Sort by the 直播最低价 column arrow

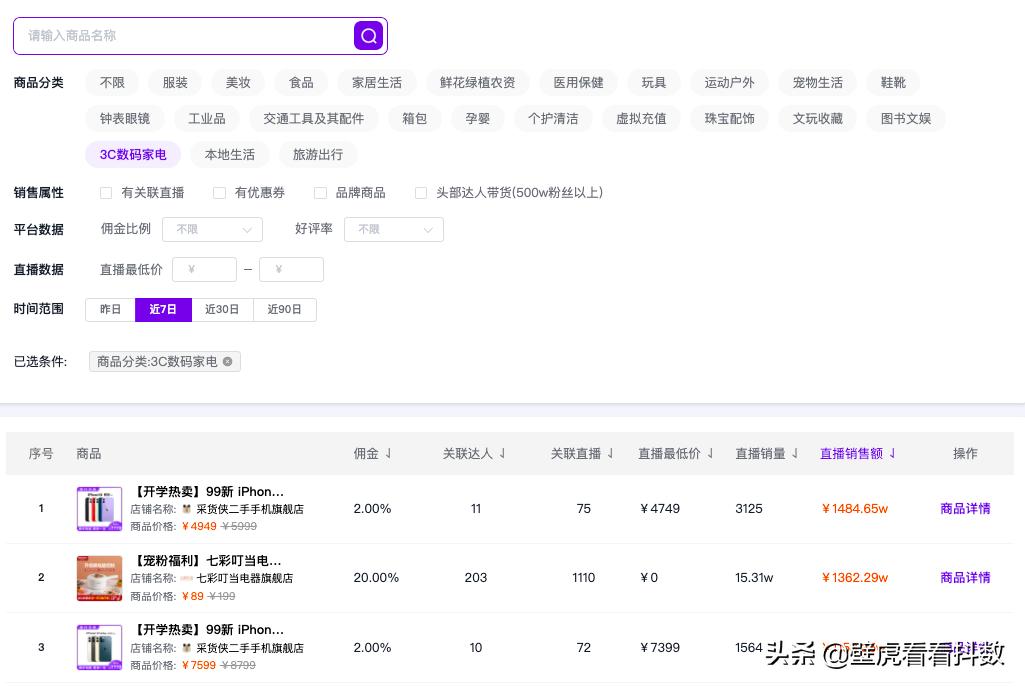712,453
